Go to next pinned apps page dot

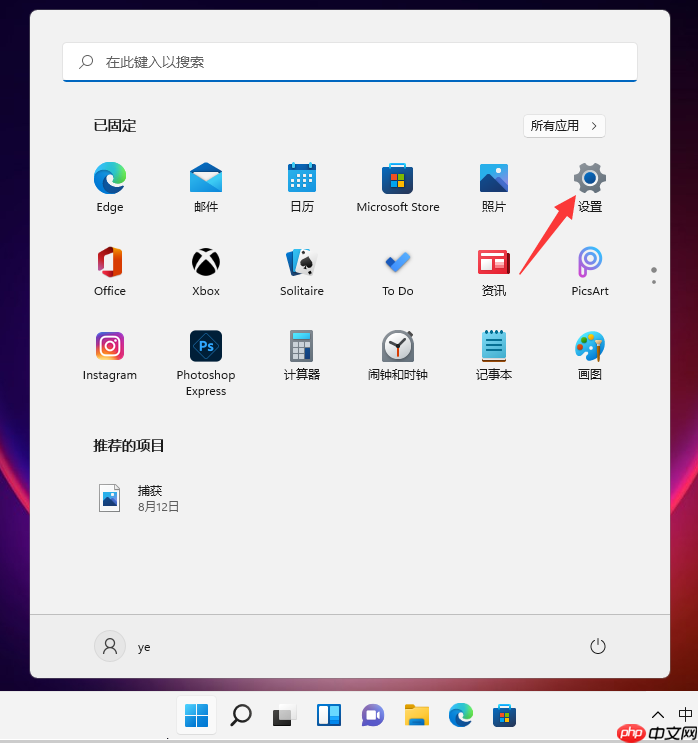tap(654, 282)
